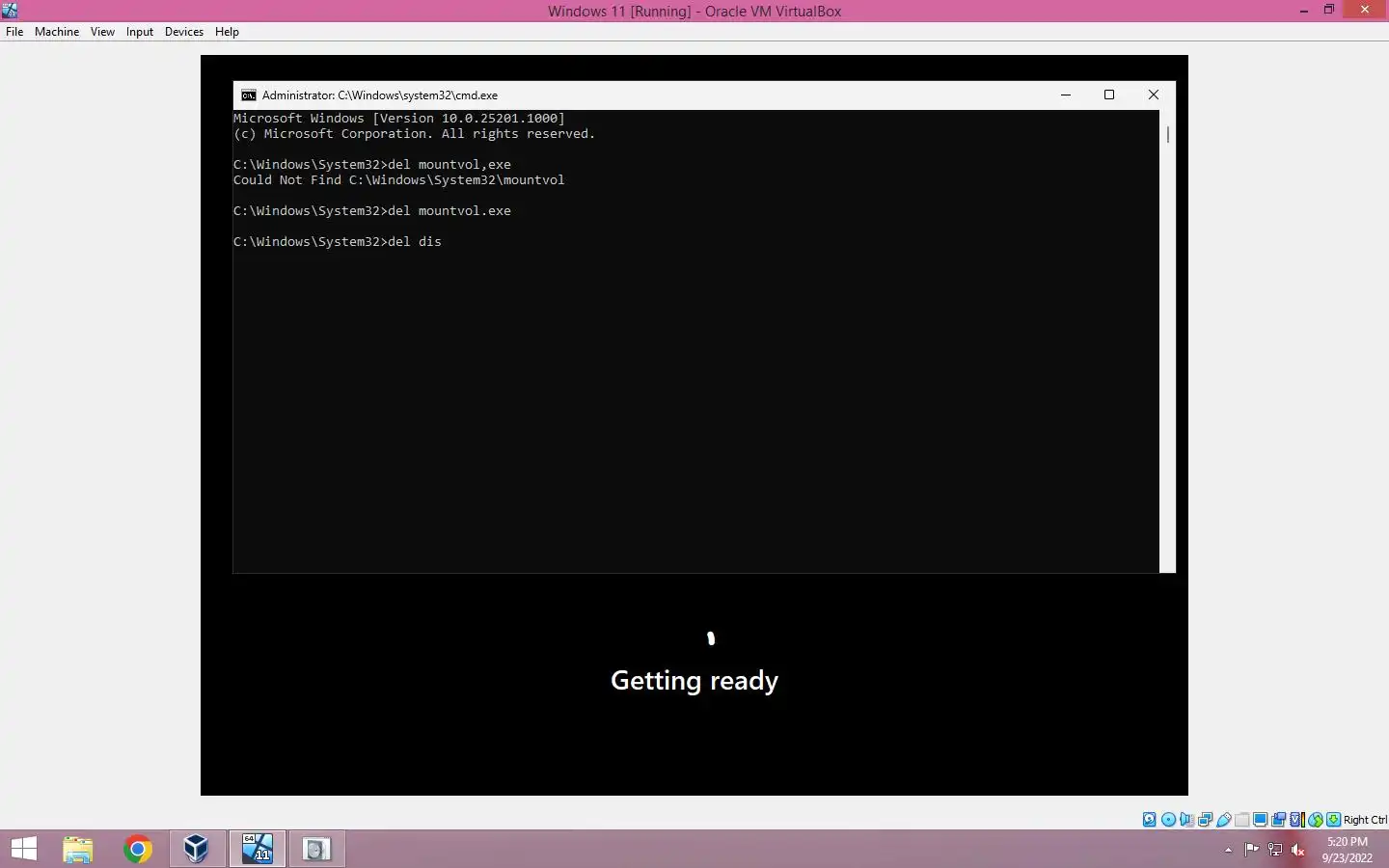
Task: Open the Machine menu
Action: (57, 32)
